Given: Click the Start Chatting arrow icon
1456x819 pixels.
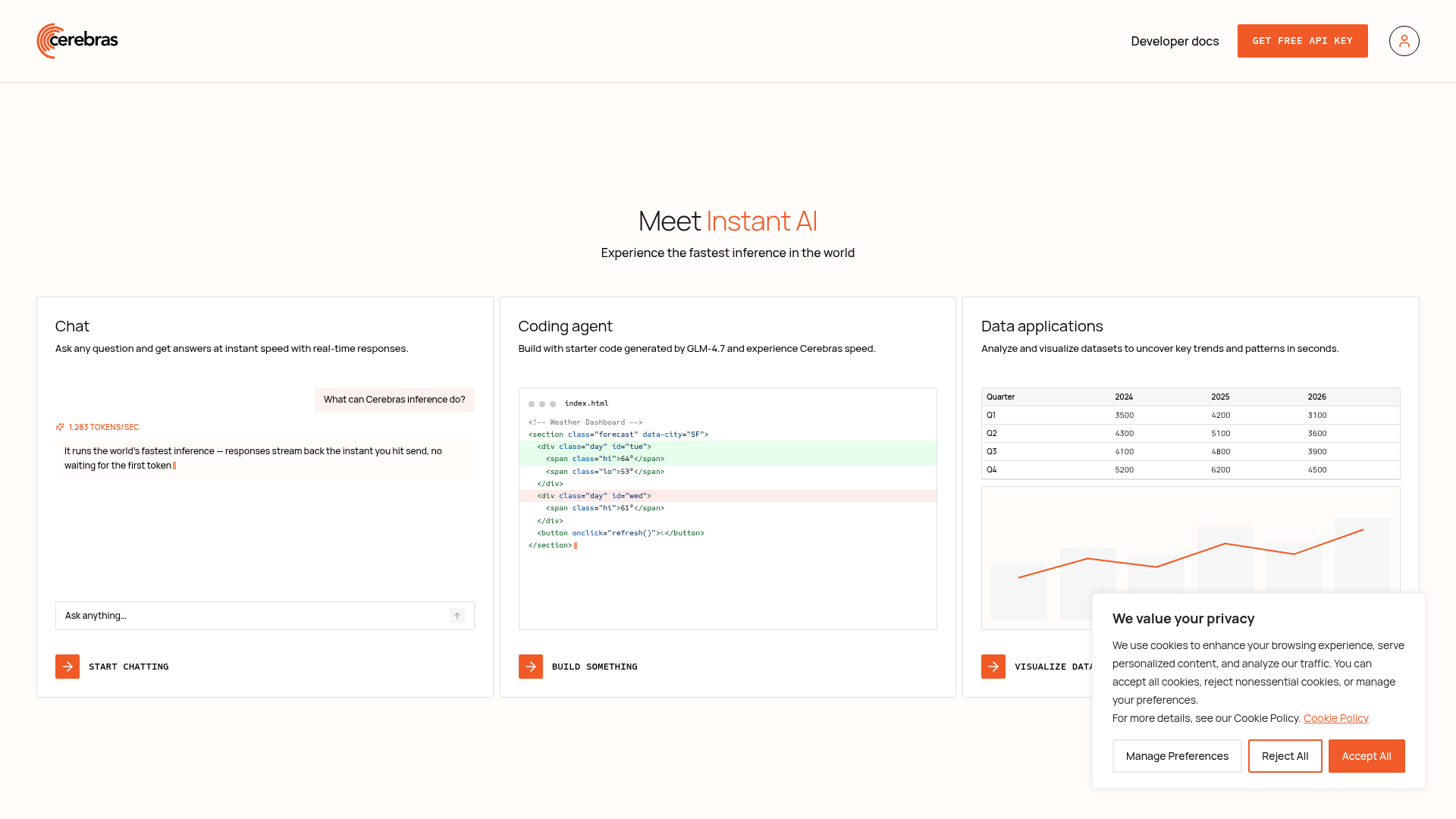Looking at the screenshot, I should (x=67, y=667).
